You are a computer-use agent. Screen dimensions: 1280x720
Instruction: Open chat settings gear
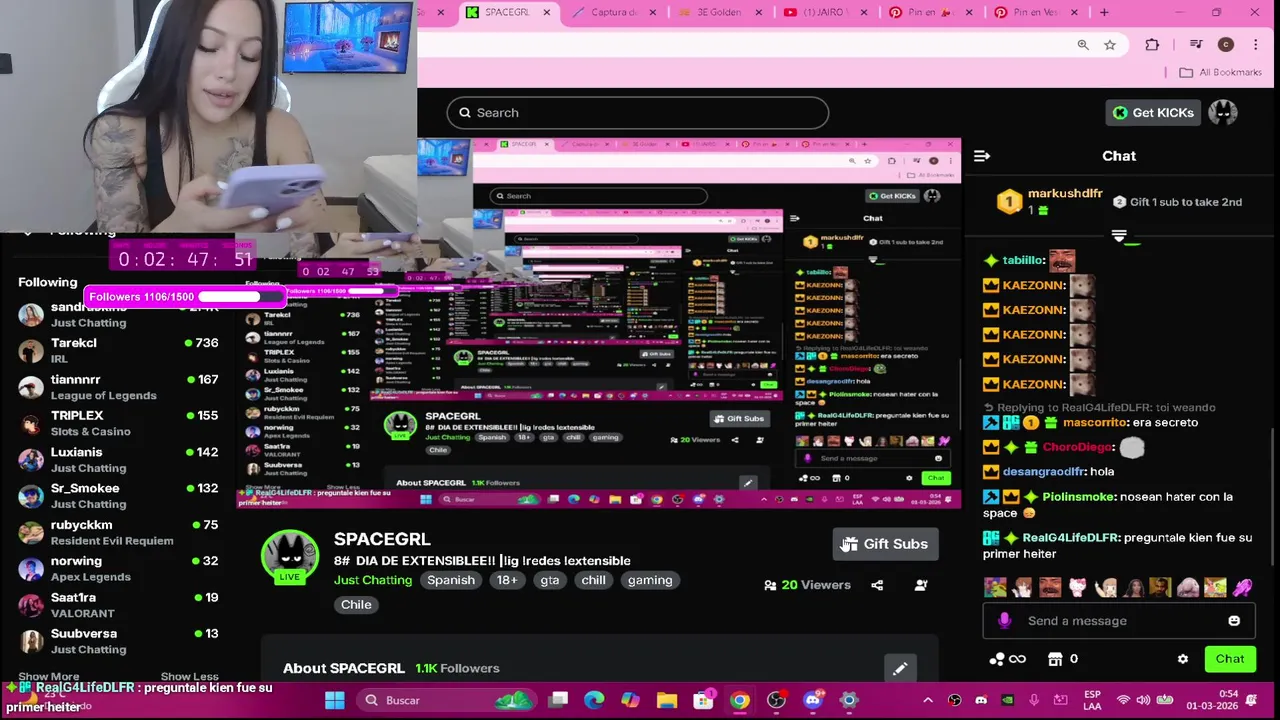point(1183,659)
